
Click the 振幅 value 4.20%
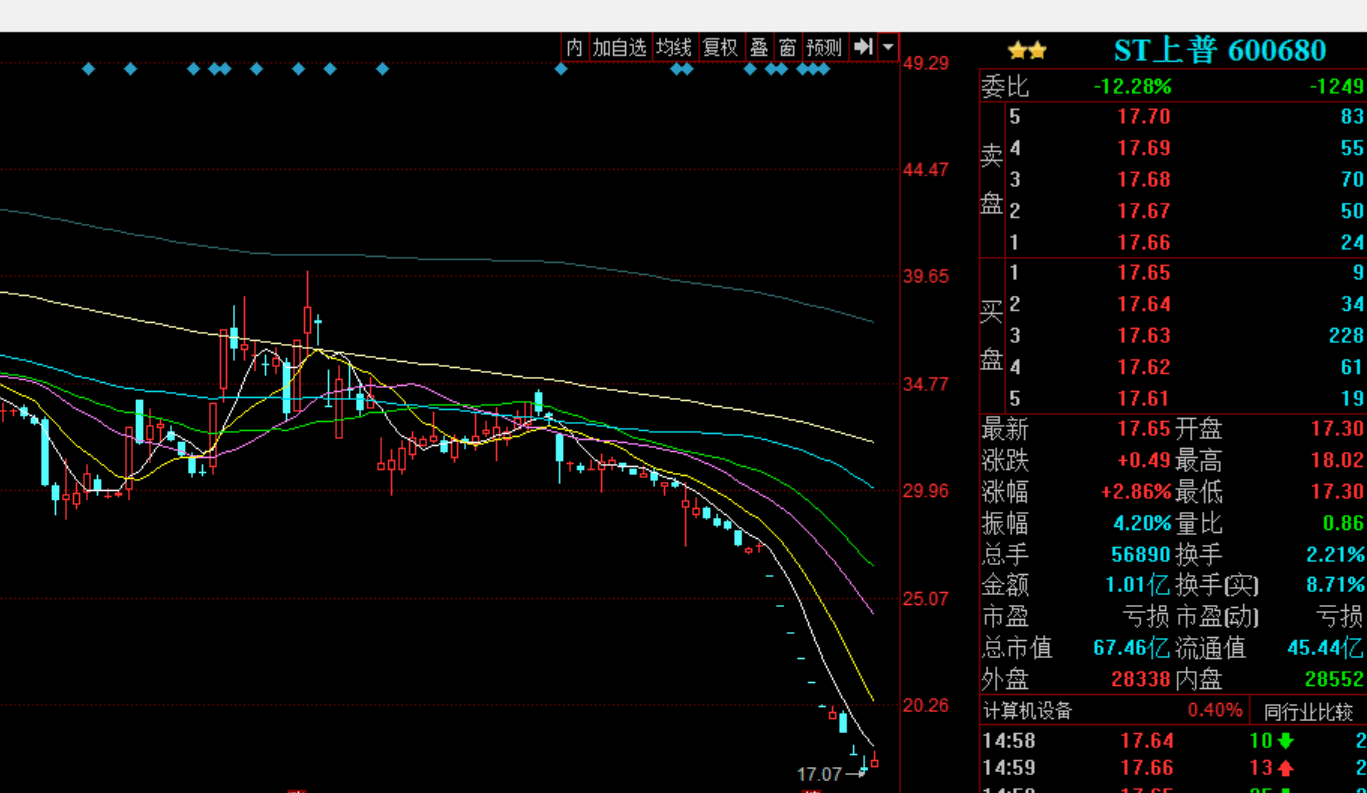[x=1142, y=523]
